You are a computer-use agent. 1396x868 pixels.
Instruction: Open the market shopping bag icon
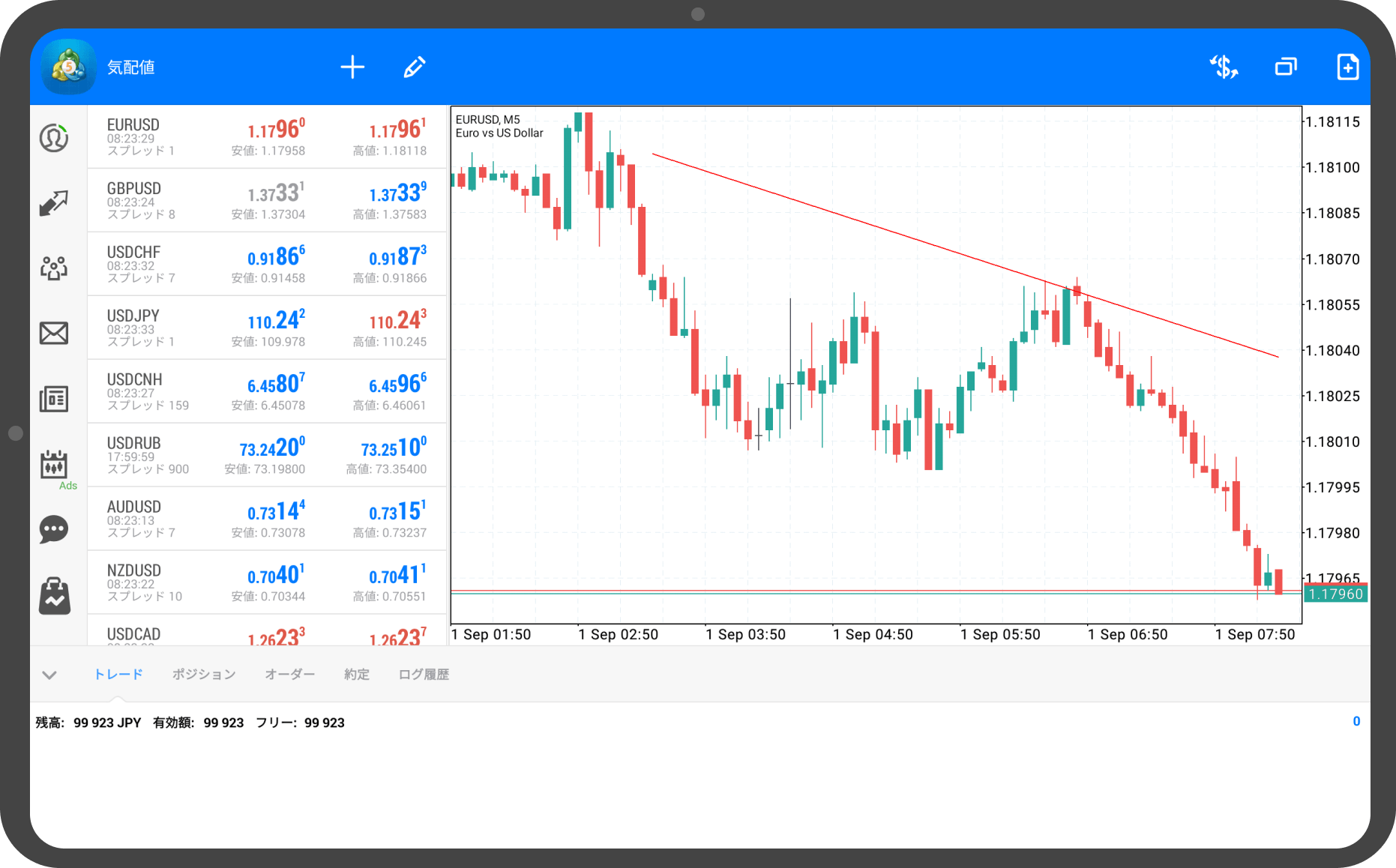pyautogui.click(x=54, y=597)
